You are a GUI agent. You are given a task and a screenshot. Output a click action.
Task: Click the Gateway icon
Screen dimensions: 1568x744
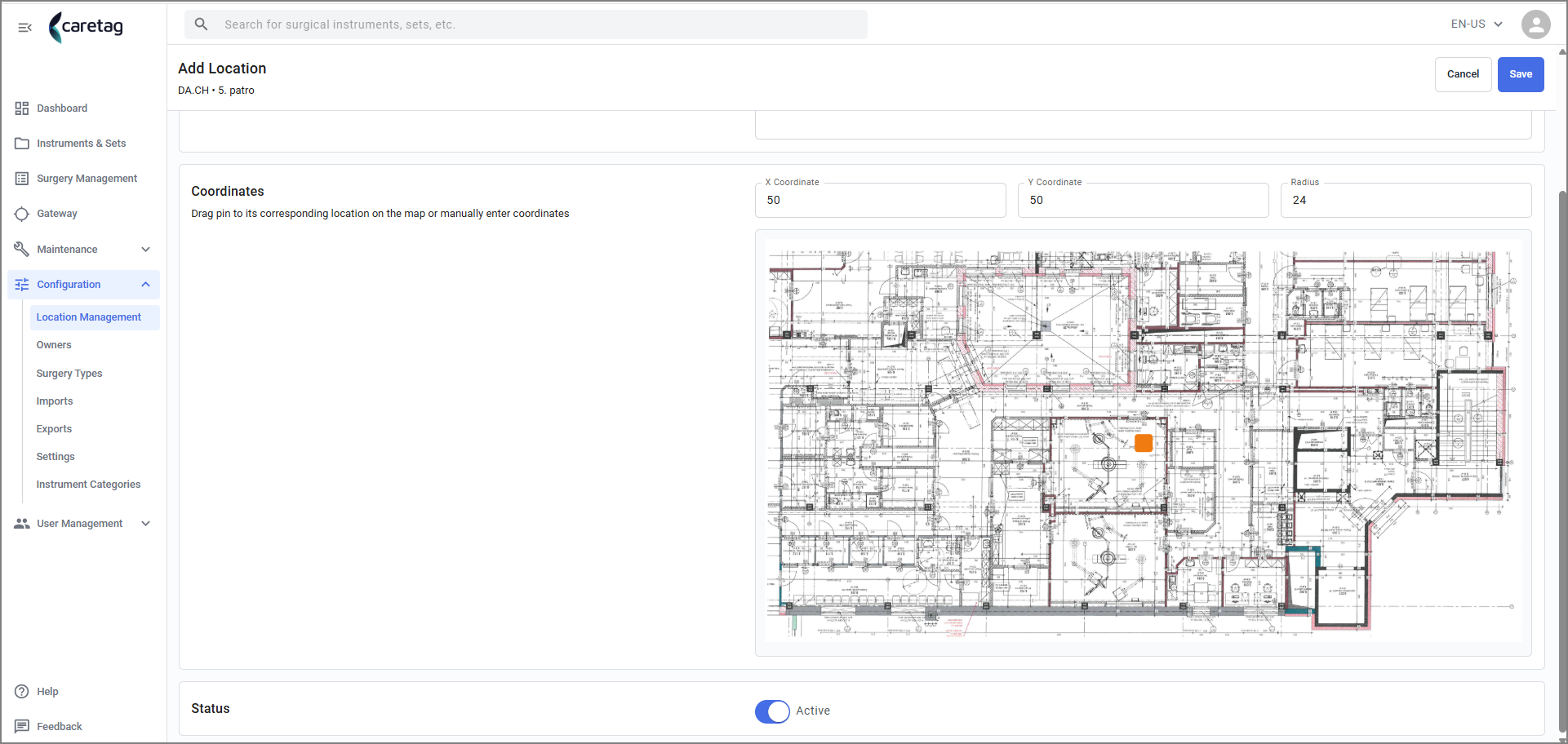coord(22,214)
